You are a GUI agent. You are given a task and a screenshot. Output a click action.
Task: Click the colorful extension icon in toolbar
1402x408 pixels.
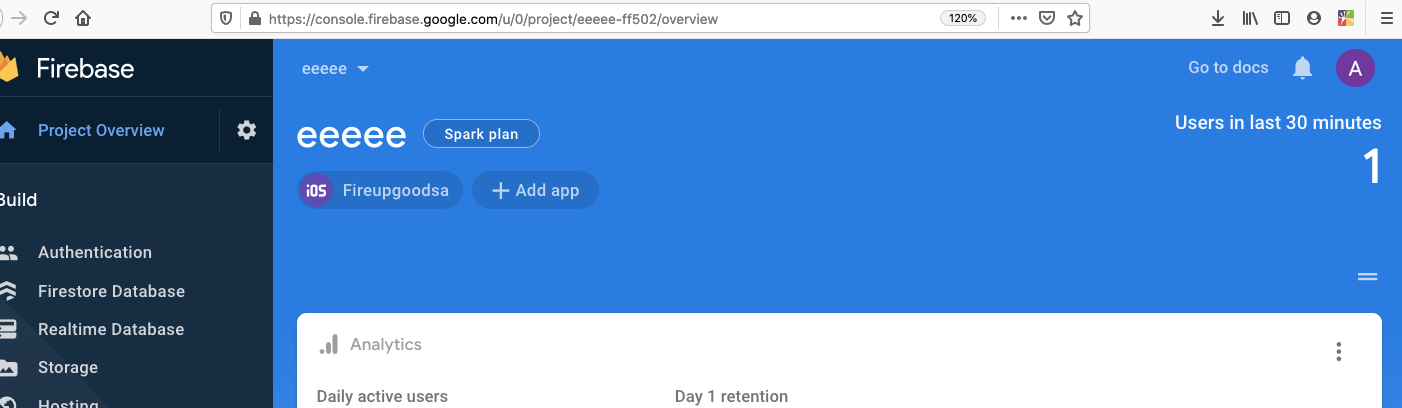[x=1346, y=18]
